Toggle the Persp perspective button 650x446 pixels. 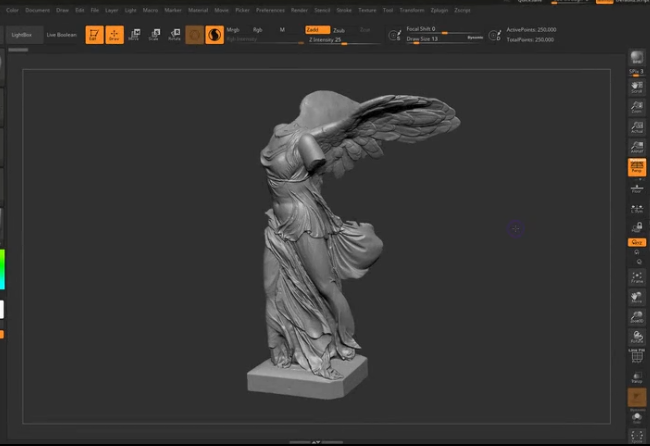pos(636,167)
